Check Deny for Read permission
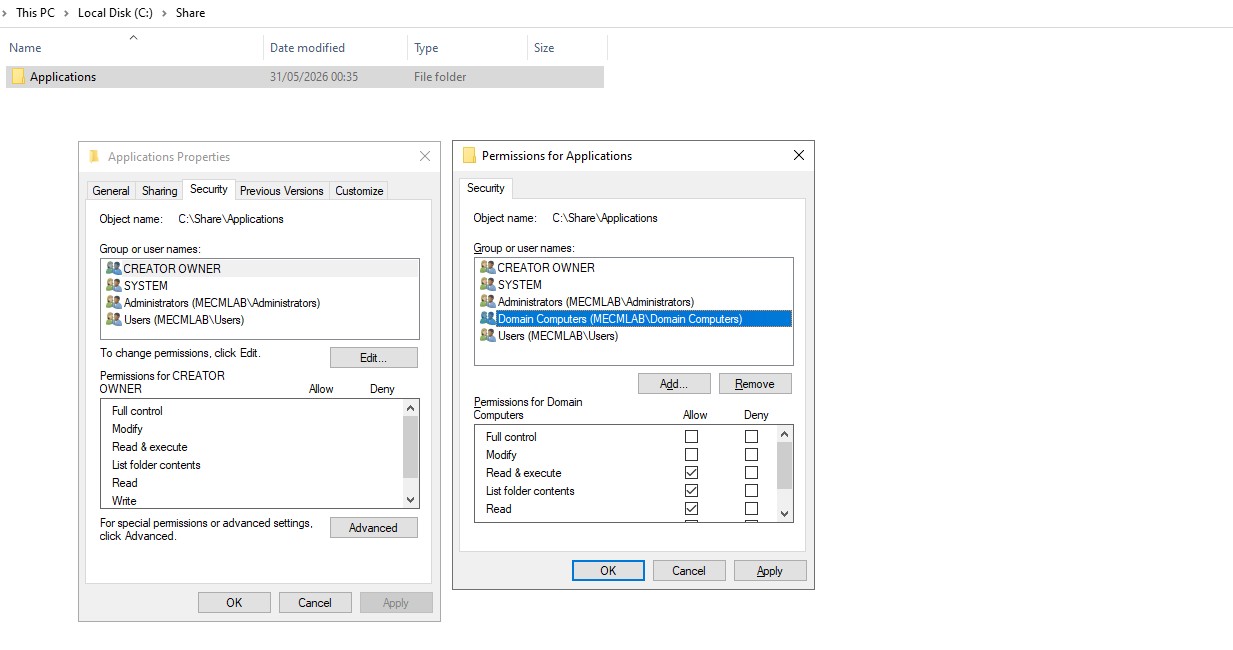 coord(751,509)
